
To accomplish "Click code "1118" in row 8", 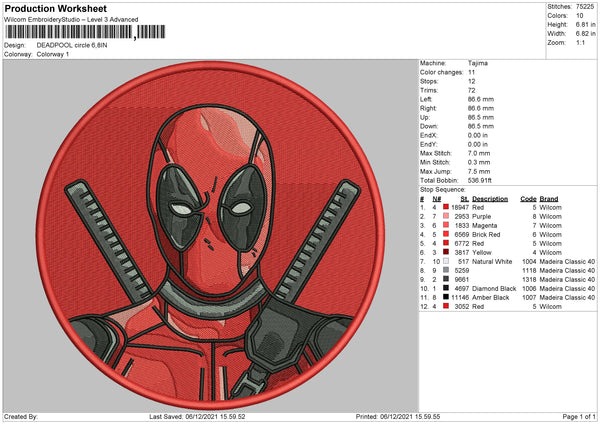I will coord(529,271).
